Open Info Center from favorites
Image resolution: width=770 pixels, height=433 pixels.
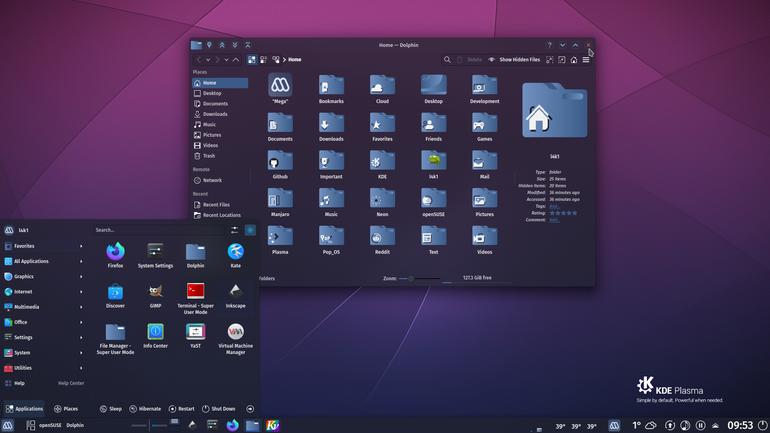click(x=155, y=335)
